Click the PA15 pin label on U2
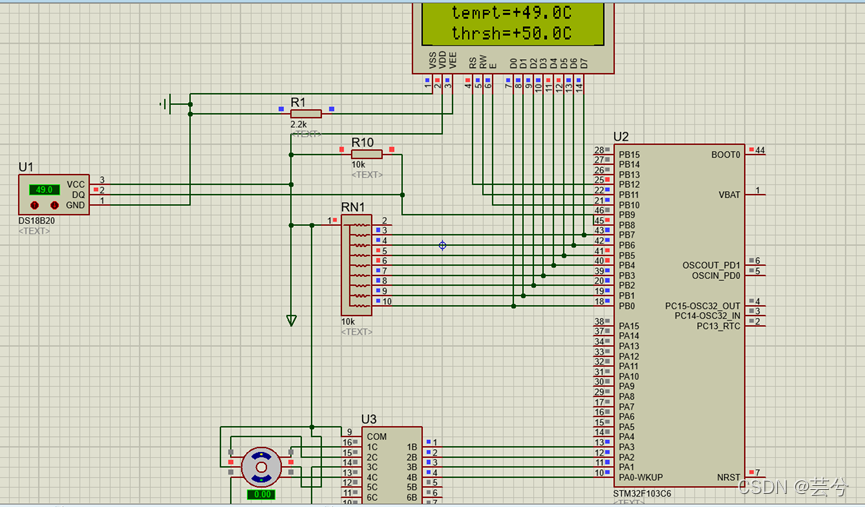This screenshot has width=865, height=507. click(629, 326)
